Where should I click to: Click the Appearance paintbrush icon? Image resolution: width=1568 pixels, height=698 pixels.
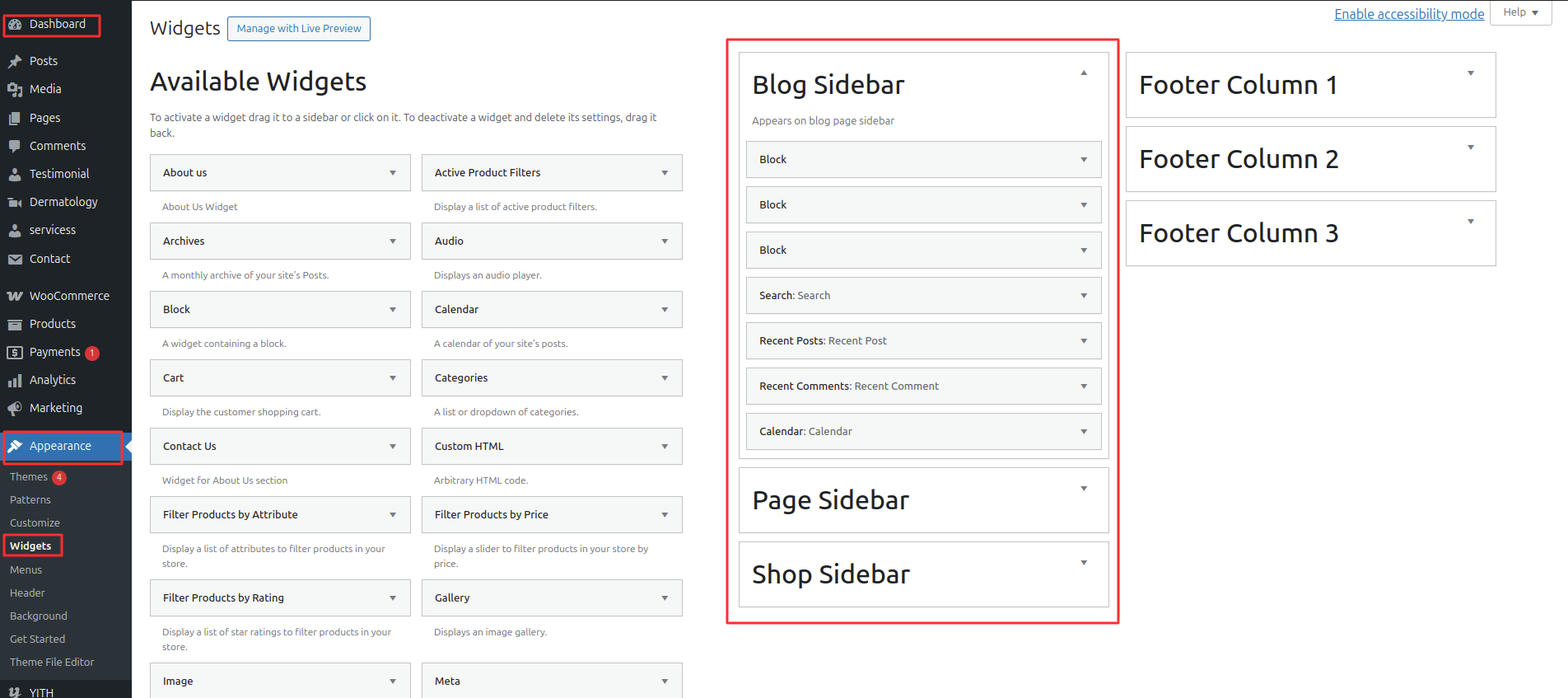[x=15, y=446]
